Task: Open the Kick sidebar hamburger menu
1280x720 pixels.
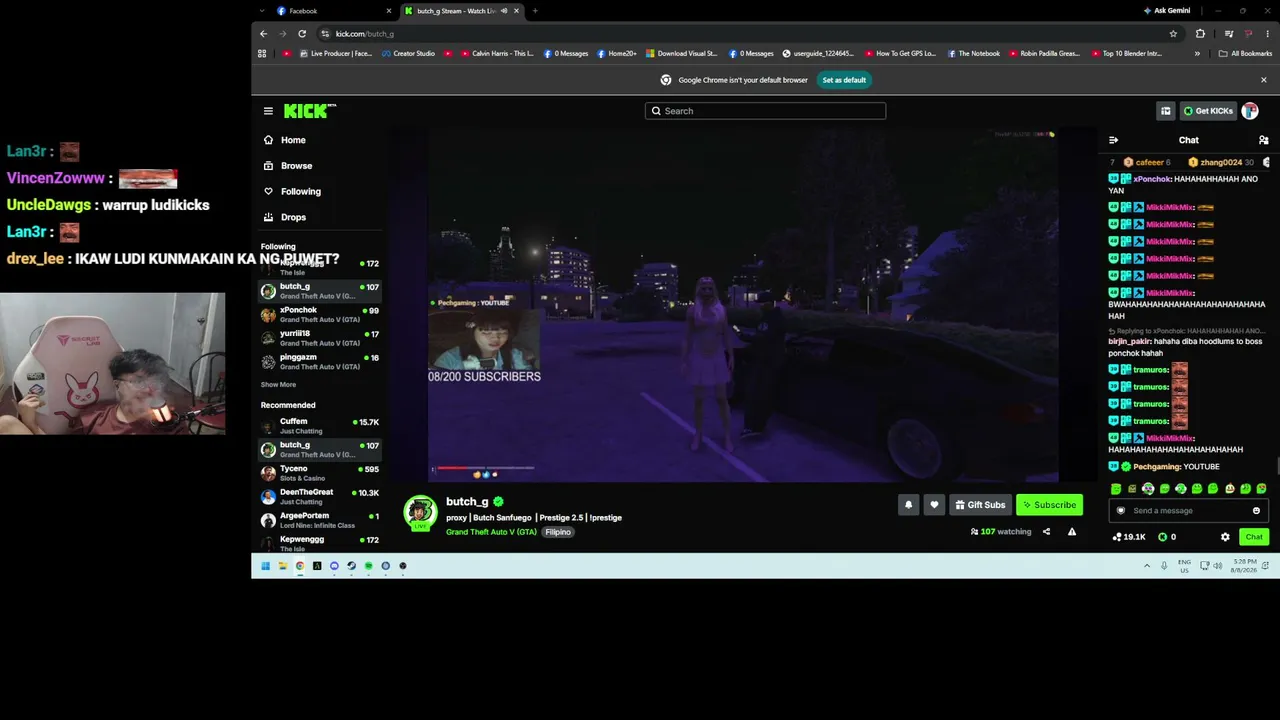Action: tap(268, 111)
